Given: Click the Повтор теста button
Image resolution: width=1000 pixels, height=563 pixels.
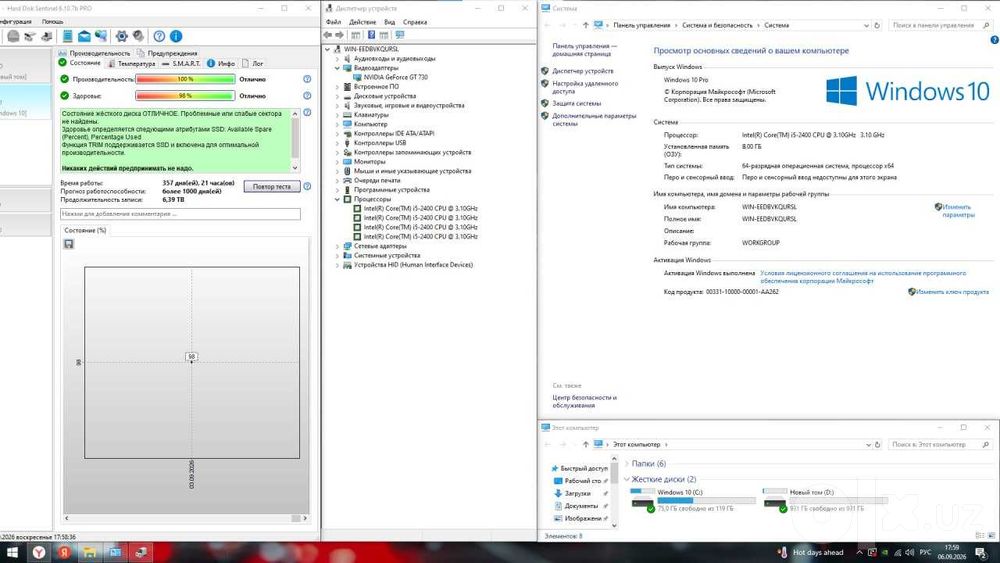Looking at the screenshot, I should (272, 187).
